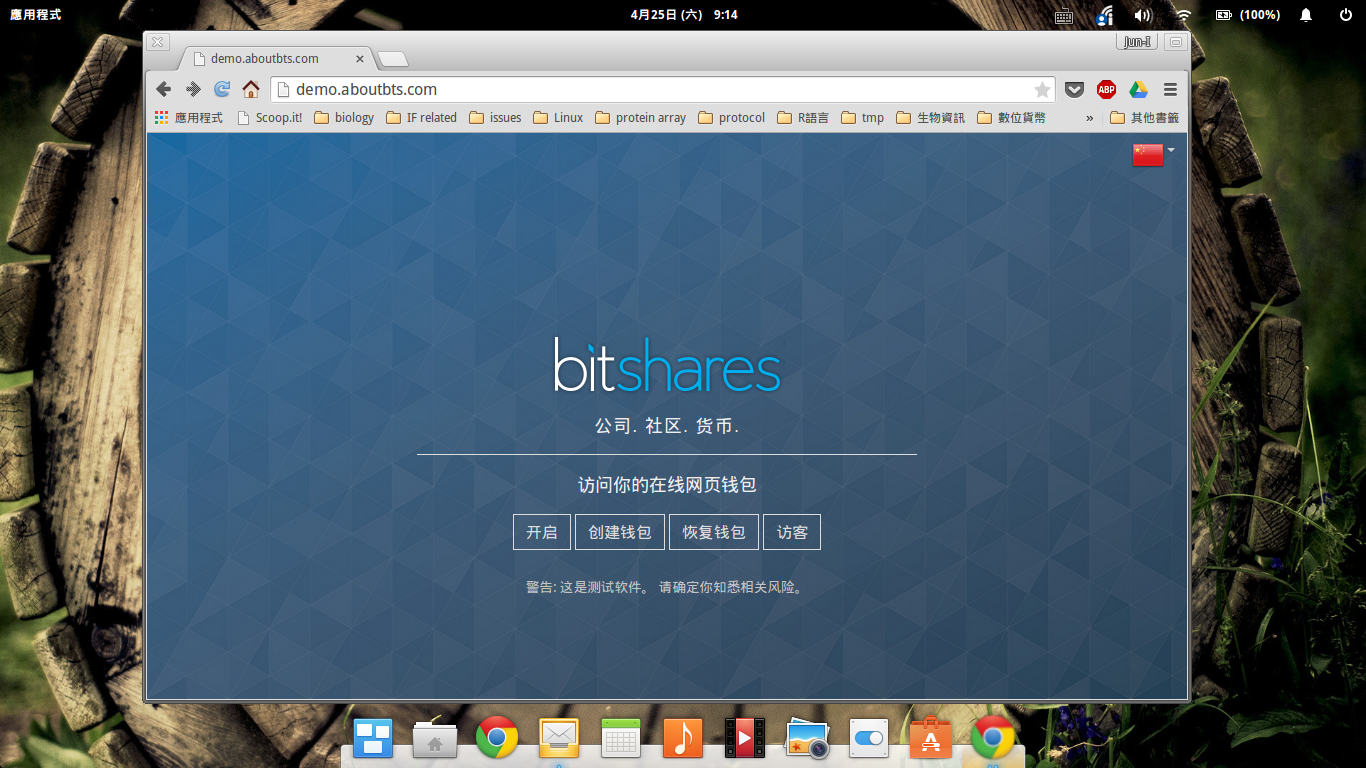Open the Mail dock icon

pyautogui.click(x=559, y=738)
